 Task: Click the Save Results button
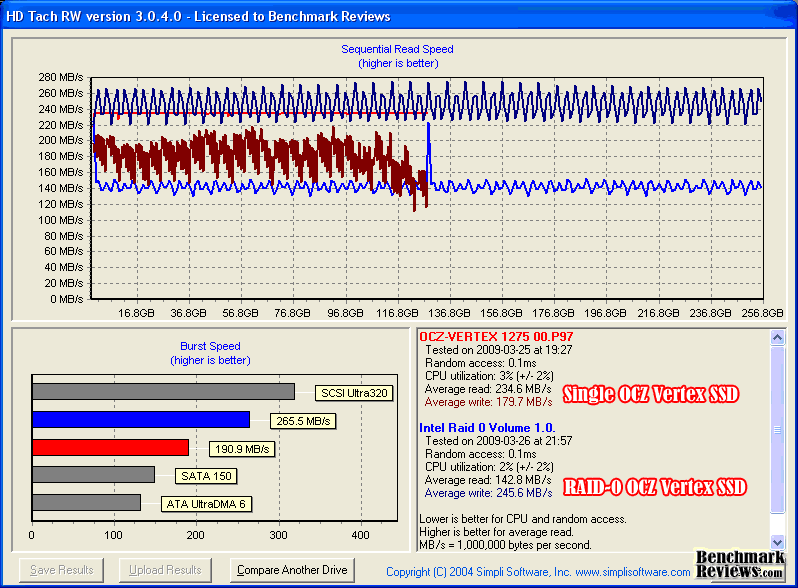click(61, 570)
